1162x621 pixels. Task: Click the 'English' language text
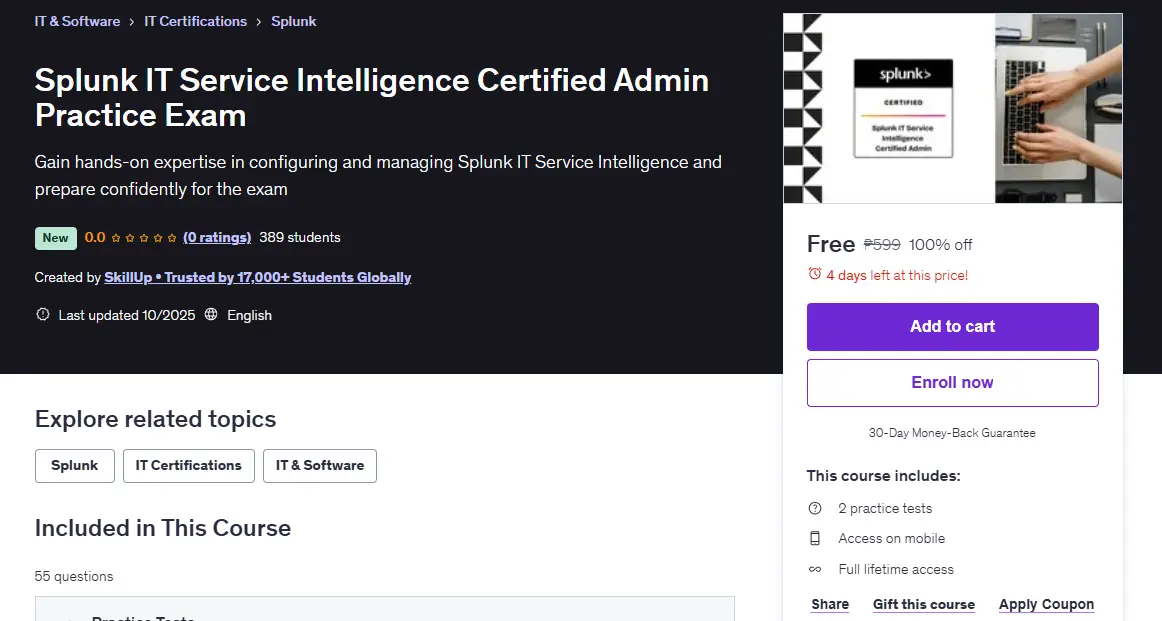pos(250,315)
